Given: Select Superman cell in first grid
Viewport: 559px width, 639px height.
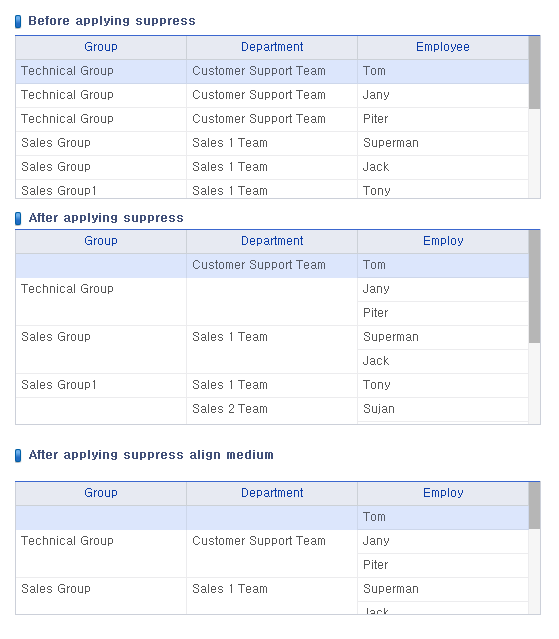Looking at the screenshot, I should pos(443,143).
